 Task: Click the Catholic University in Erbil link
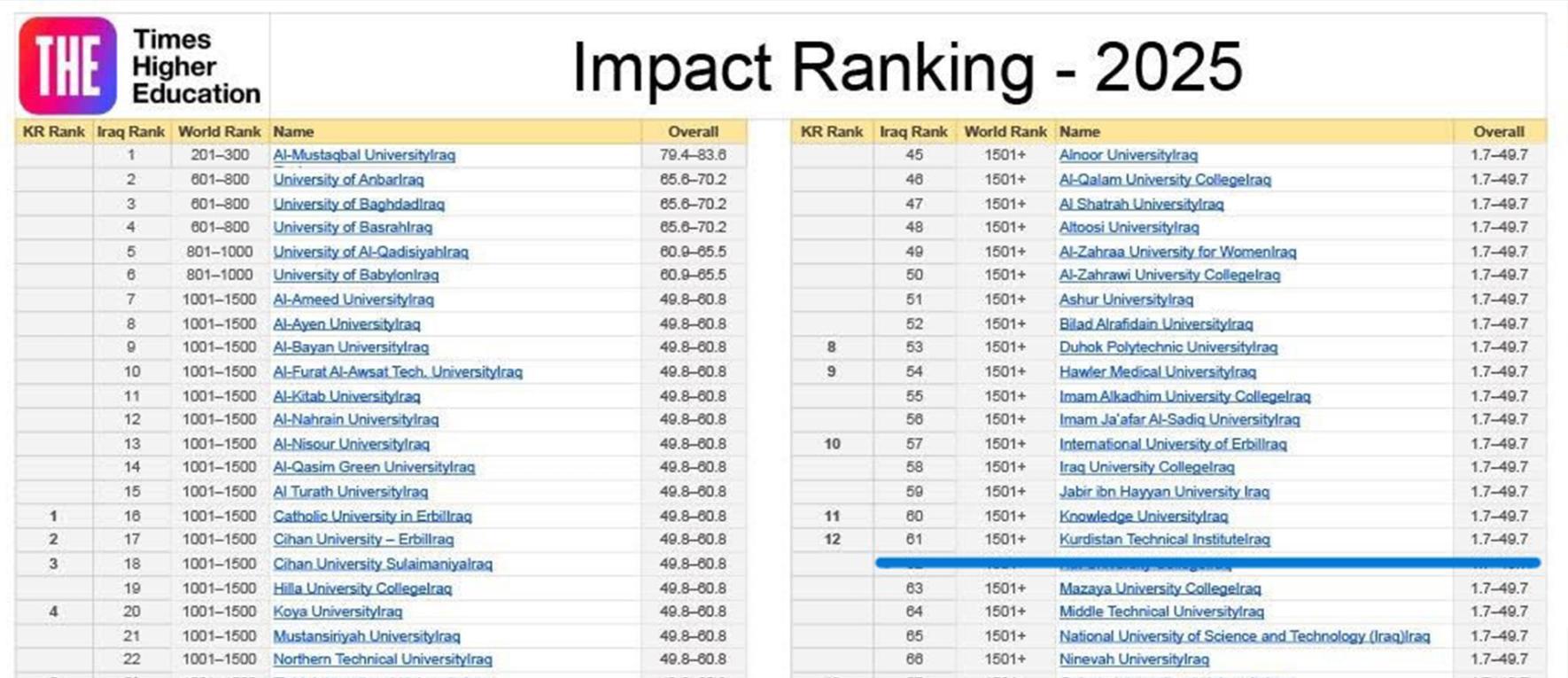372,516
